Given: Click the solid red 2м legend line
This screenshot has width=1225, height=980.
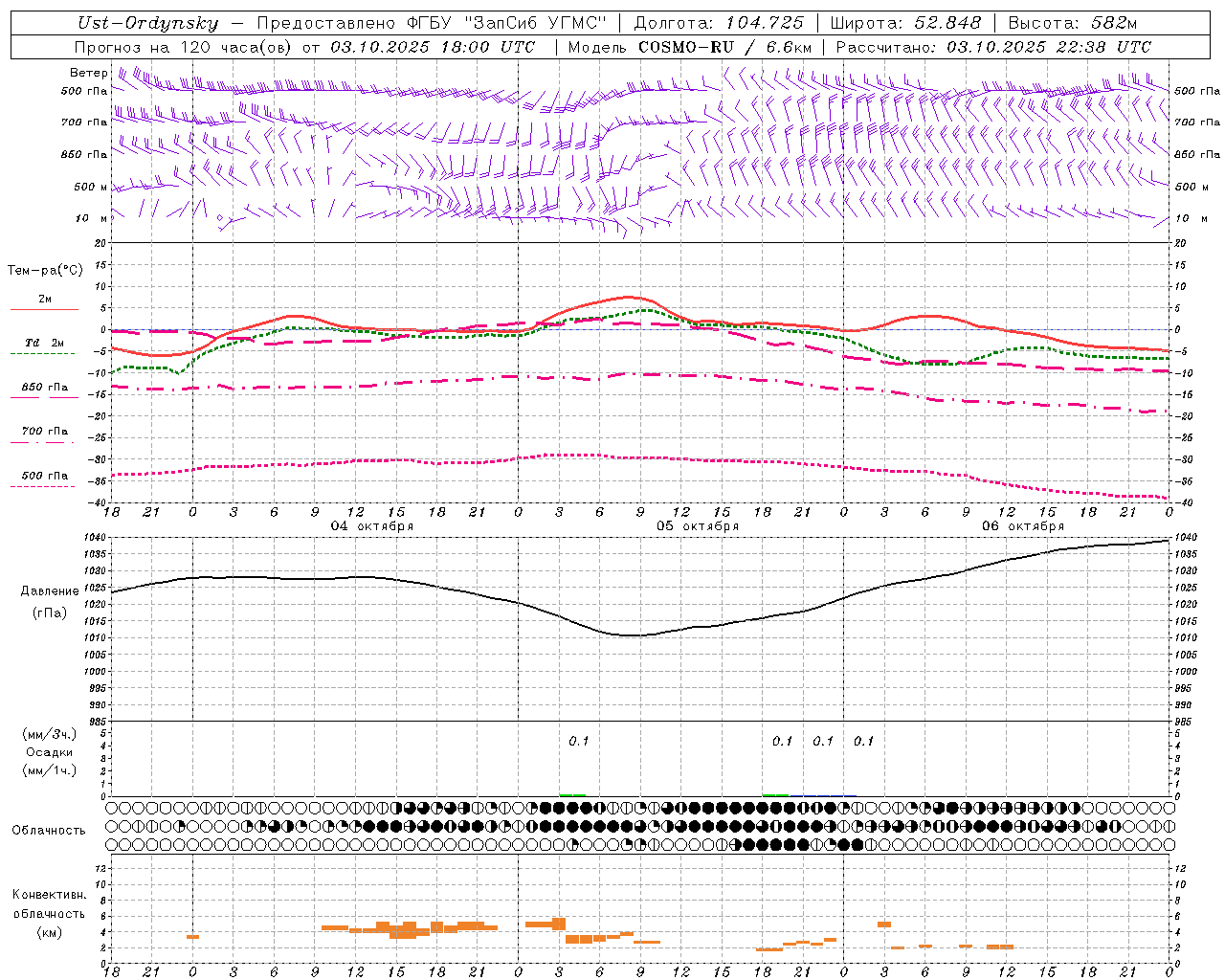Looking at the screenshot, I should pyautogui.click(x=44, y=309).
